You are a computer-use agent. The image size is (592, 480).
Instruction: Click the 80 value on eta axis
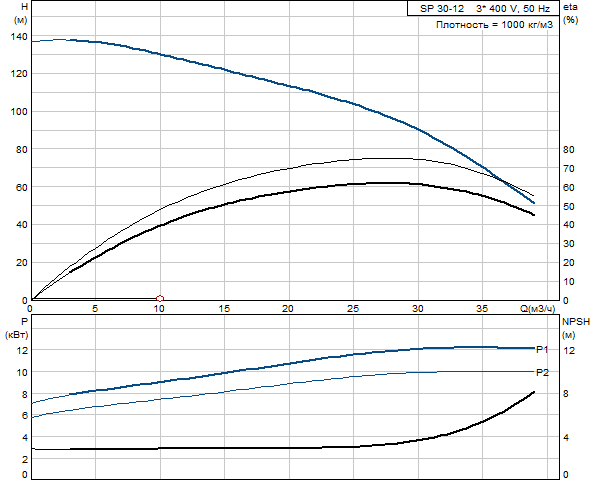[569, 150]
